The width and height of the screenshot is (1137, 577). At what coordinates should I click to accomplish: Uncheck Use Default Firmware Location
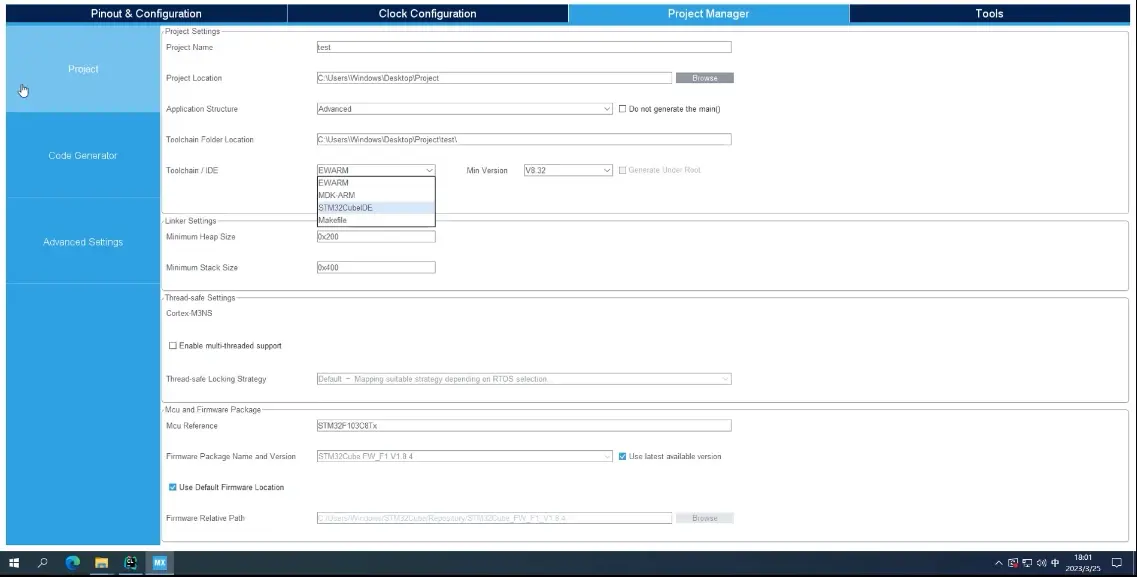pyautogui.click(x=173, y=487)
